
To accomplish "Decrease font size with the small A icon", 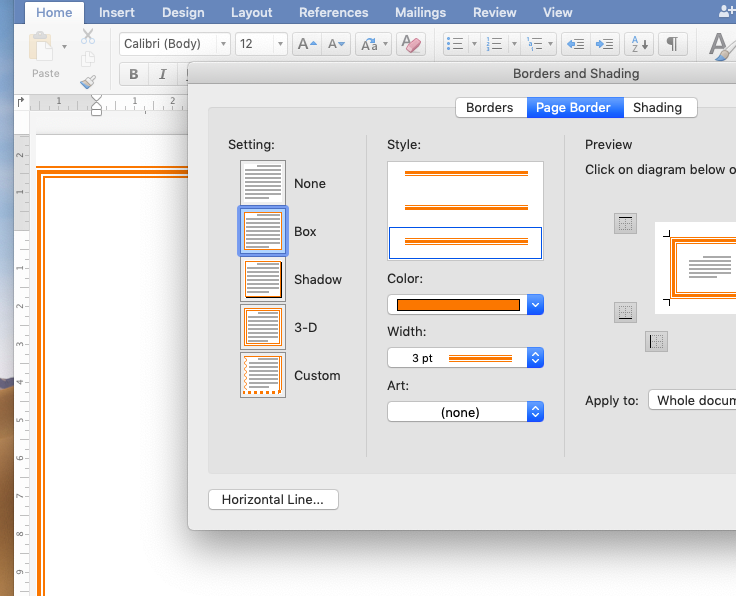I will 336,44.
